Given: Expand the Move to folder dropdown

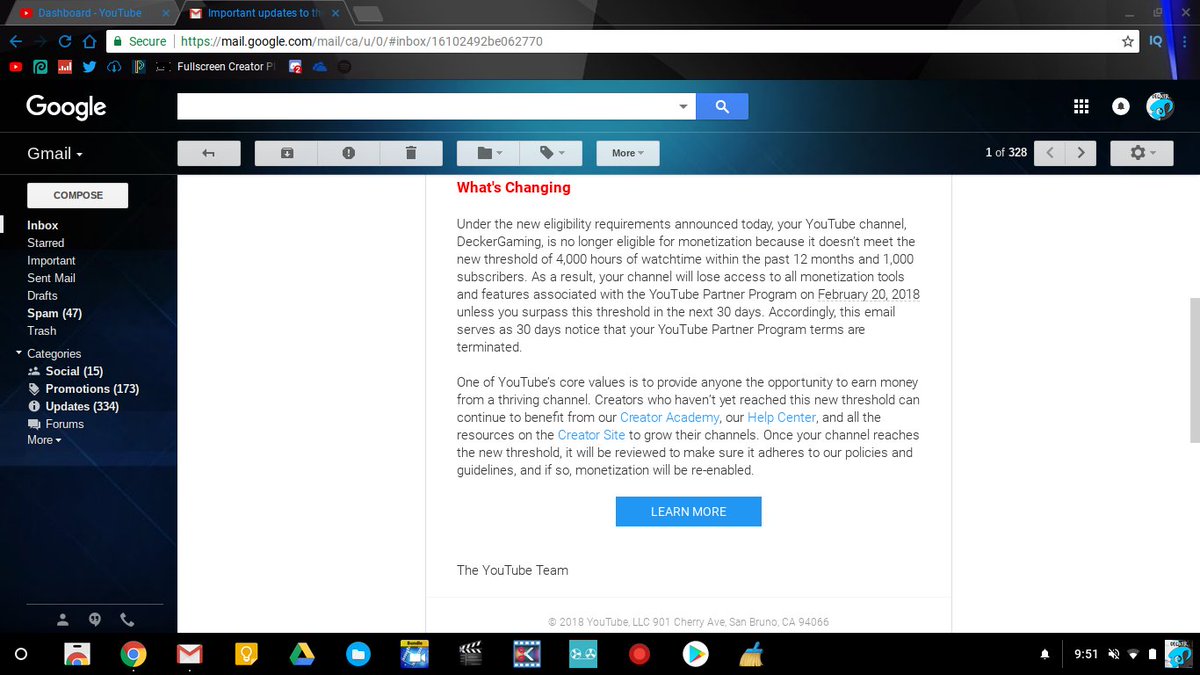Looking at the screenshot, I should pos(489,153).
